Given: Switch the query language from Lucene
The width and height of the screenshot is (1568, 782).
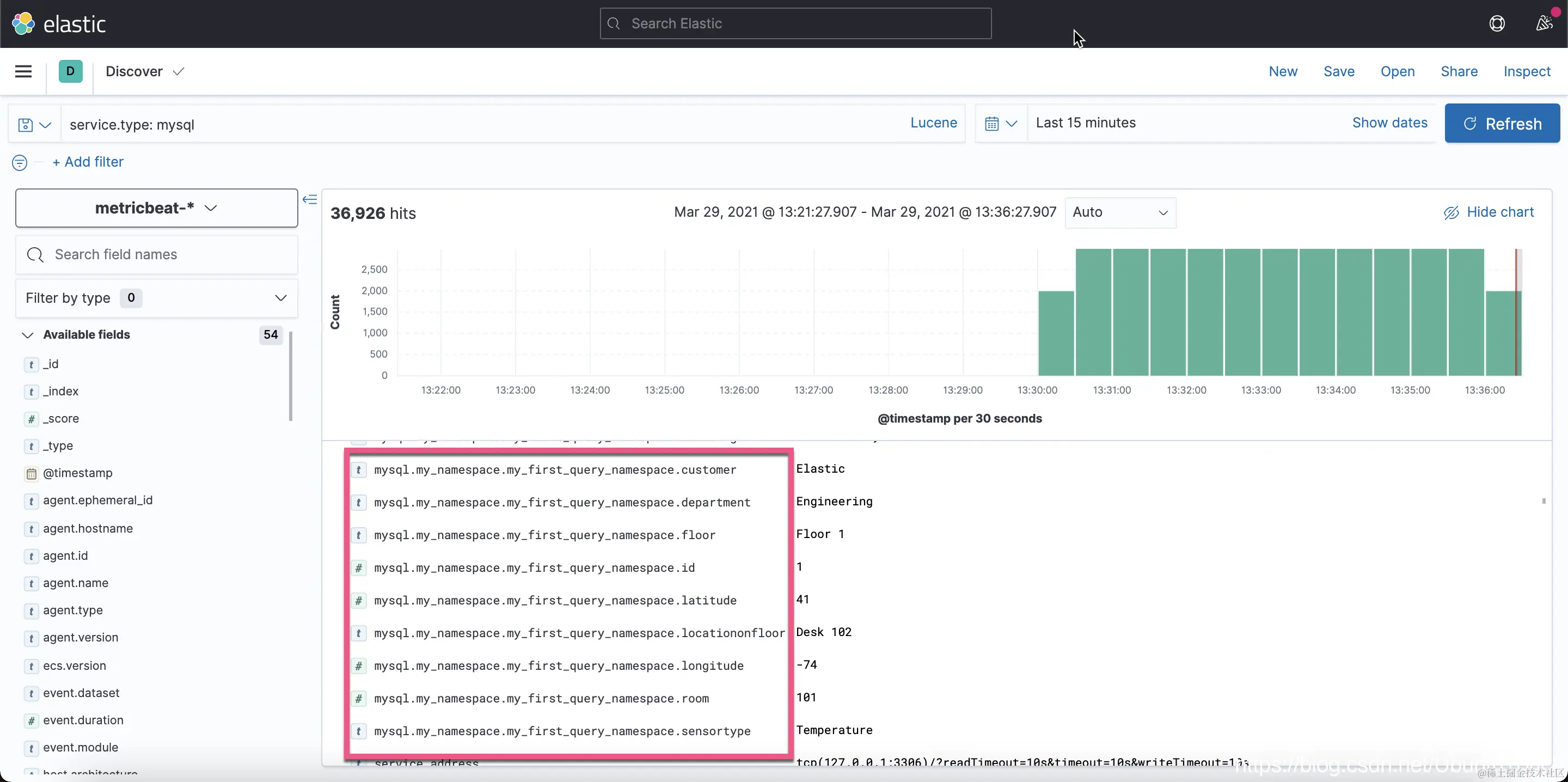Looking at the screenshot, I should (x=933, y=123).
